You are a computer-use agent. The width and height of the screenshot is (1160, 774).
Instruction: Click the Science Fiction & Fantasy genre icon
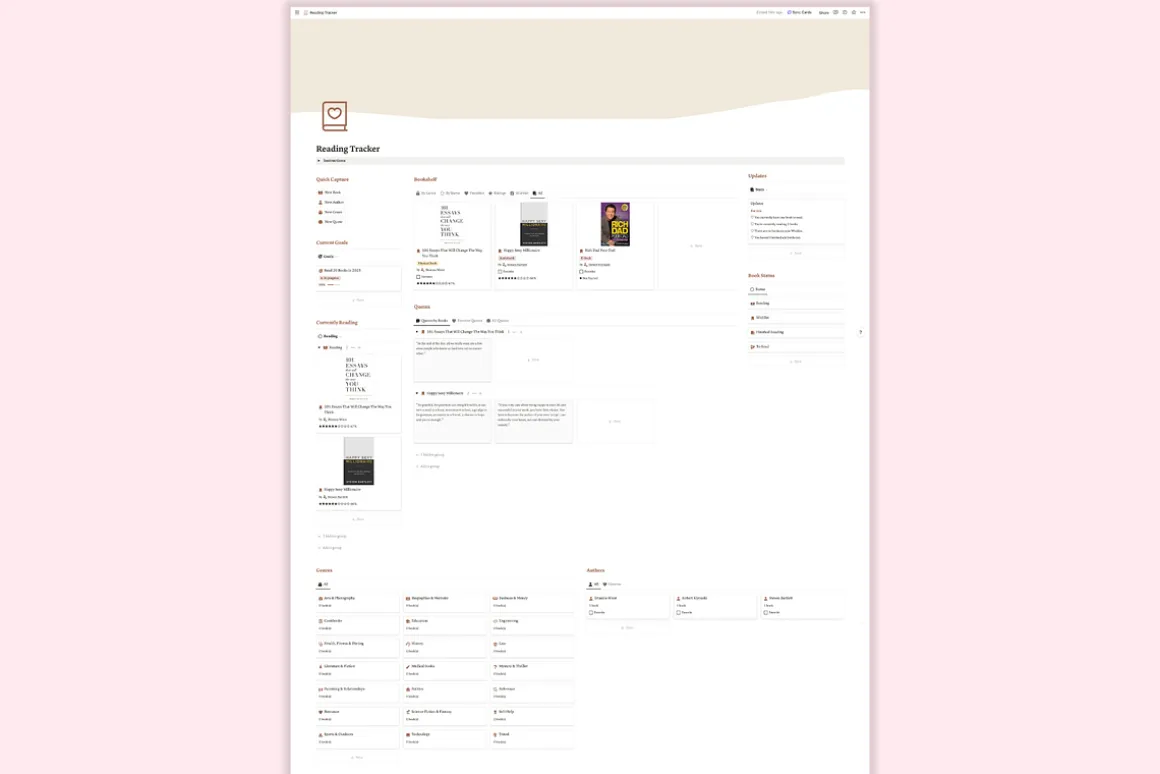click(408, 712)
